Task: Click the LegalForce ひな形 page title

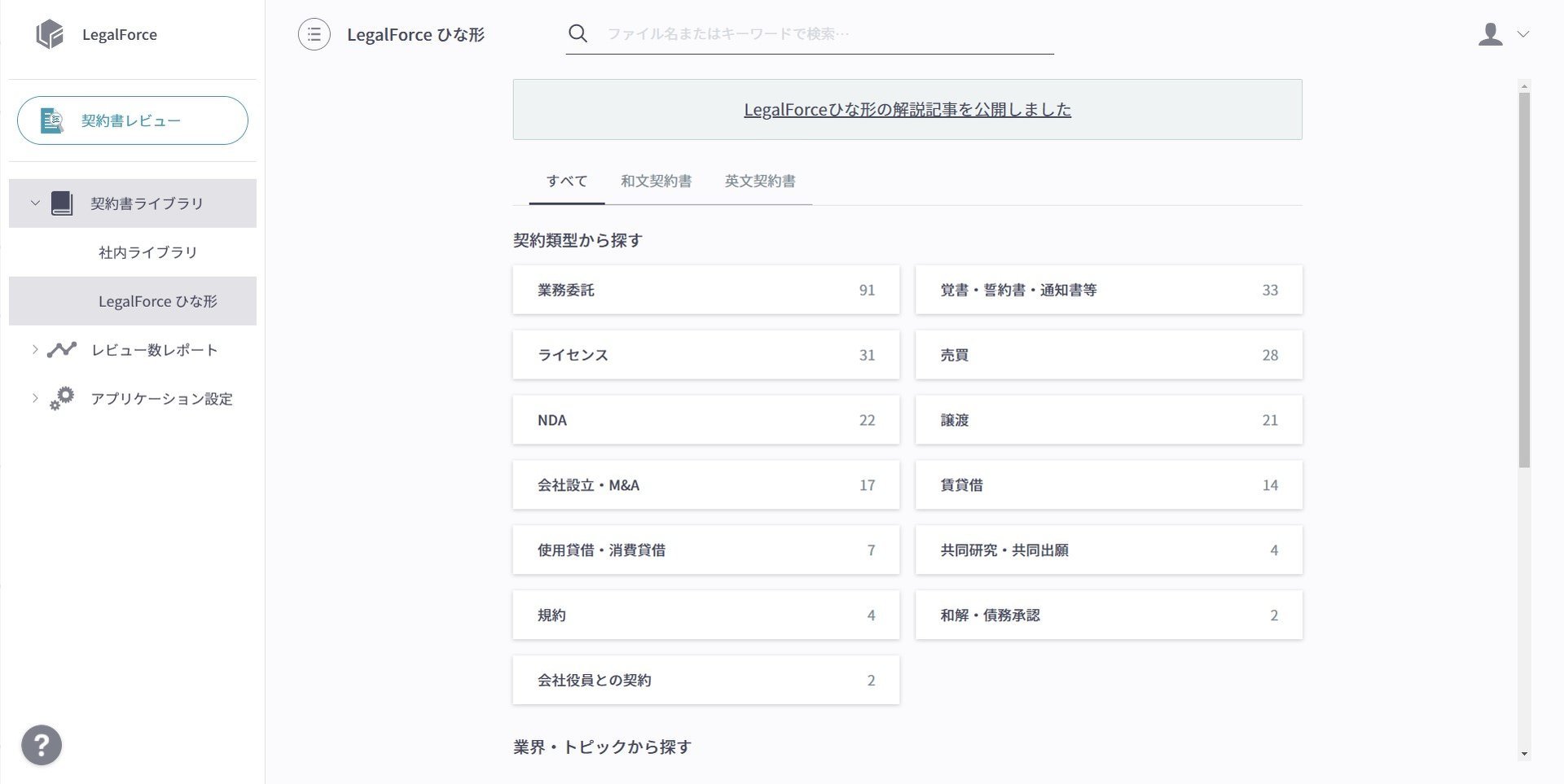Action: click(415, 34)
